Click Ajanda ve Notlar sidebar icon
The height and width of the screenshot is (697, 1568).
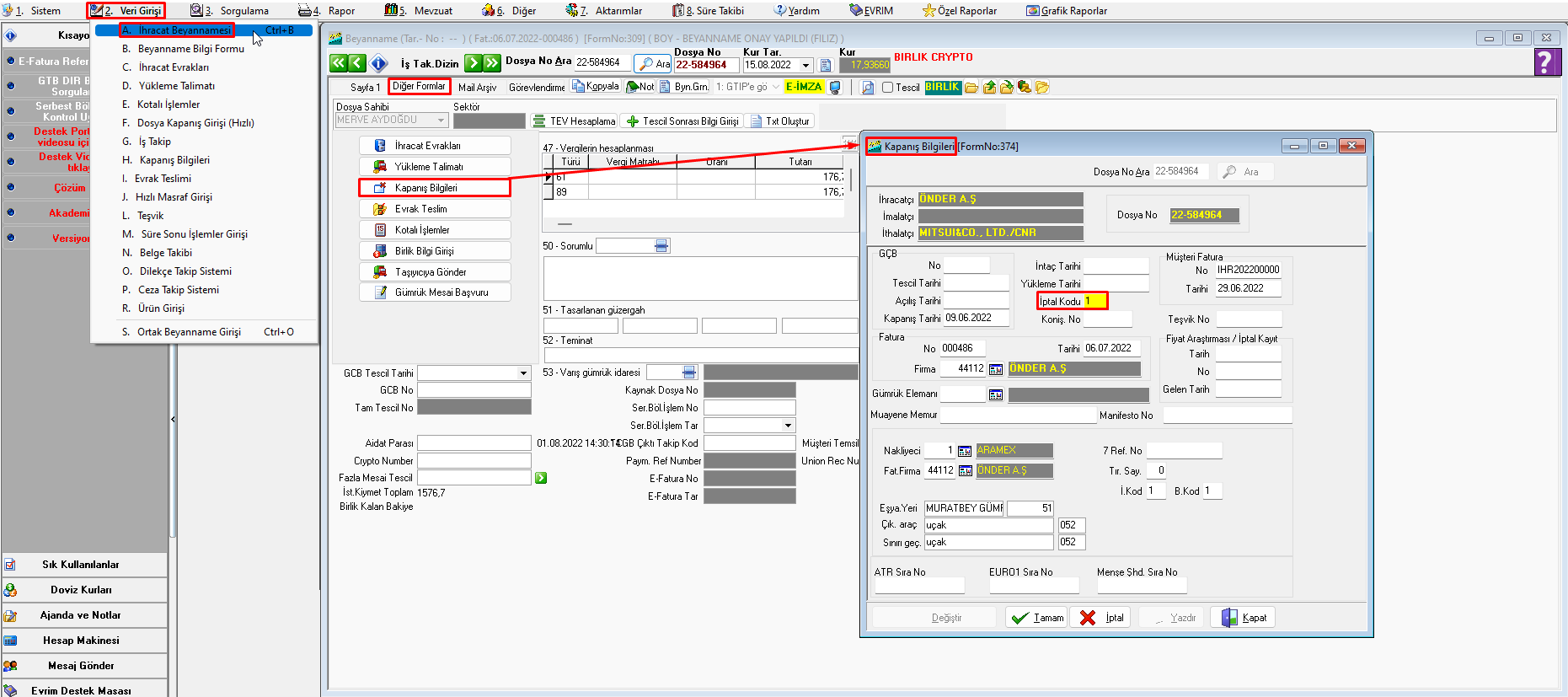coord(10,615)
